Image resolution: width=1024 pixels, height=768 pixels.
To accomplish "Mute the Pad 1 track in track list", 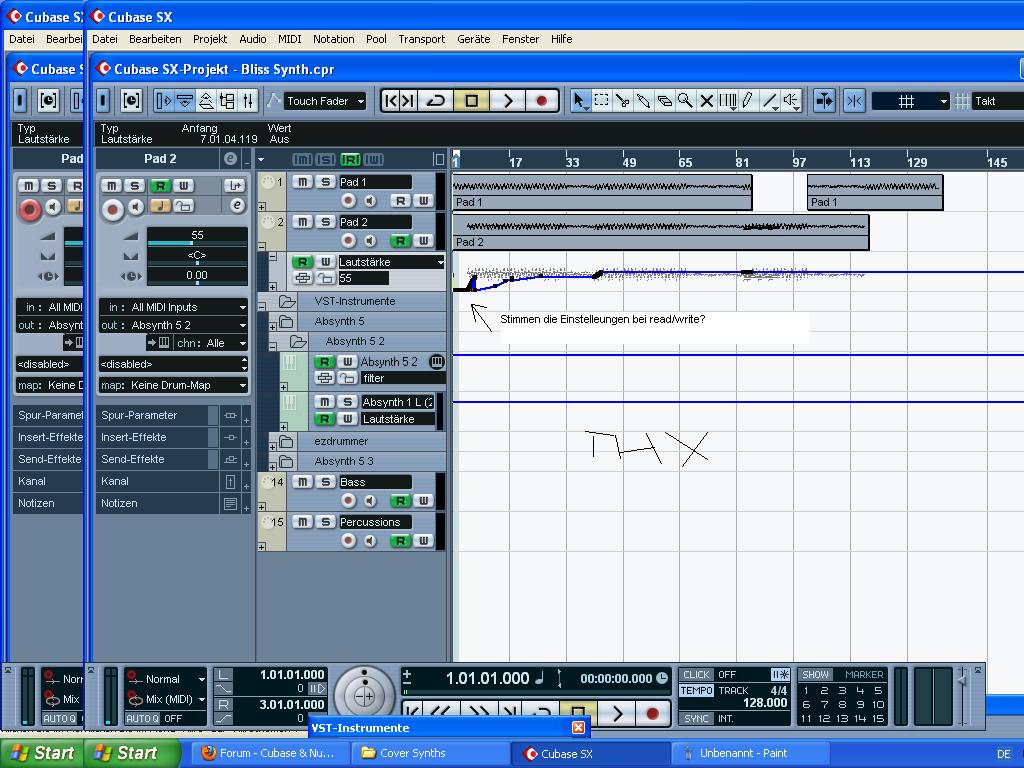I will [302, 182].
